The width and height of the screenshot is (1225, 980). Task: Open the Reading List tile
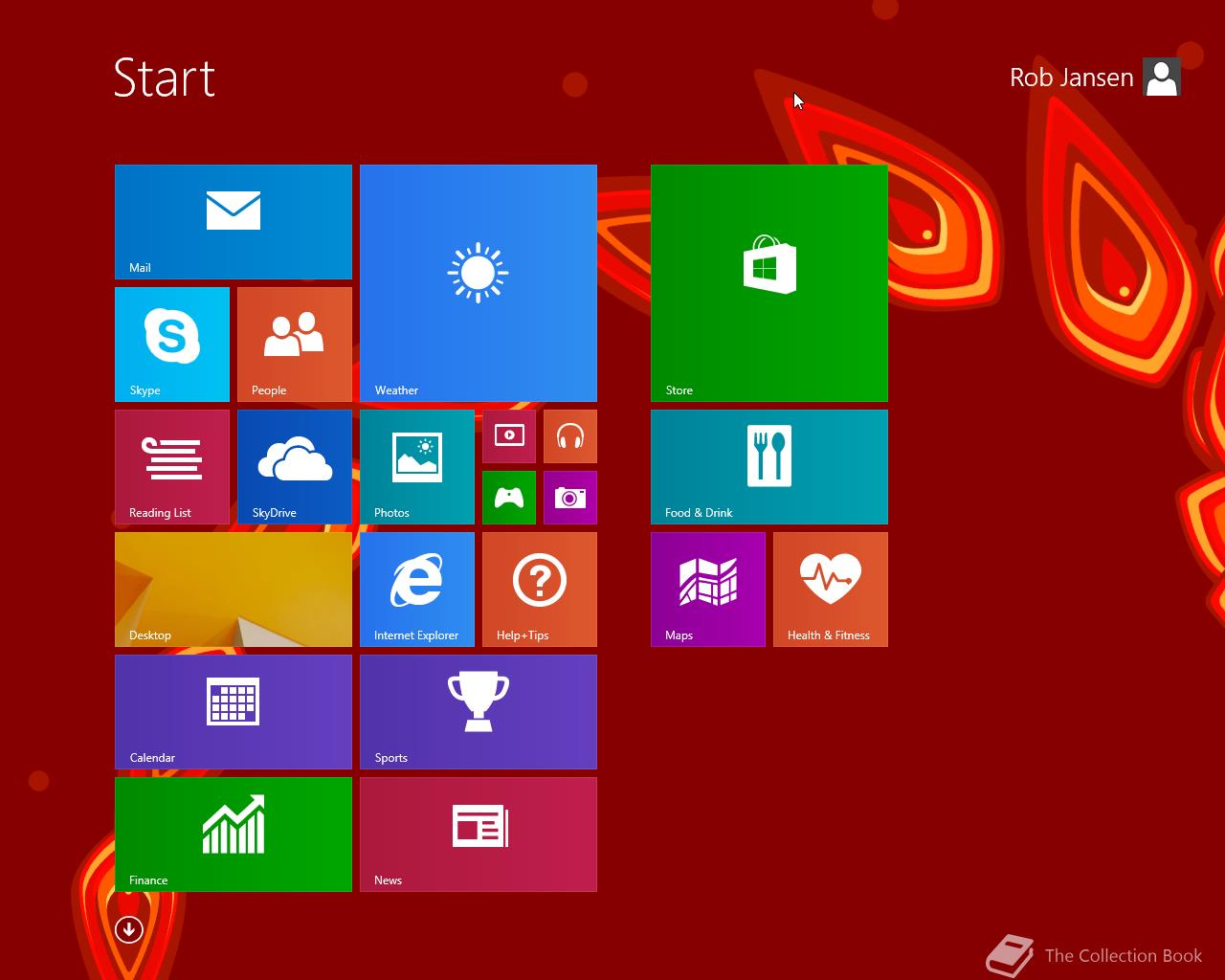(x=172, y=467)
